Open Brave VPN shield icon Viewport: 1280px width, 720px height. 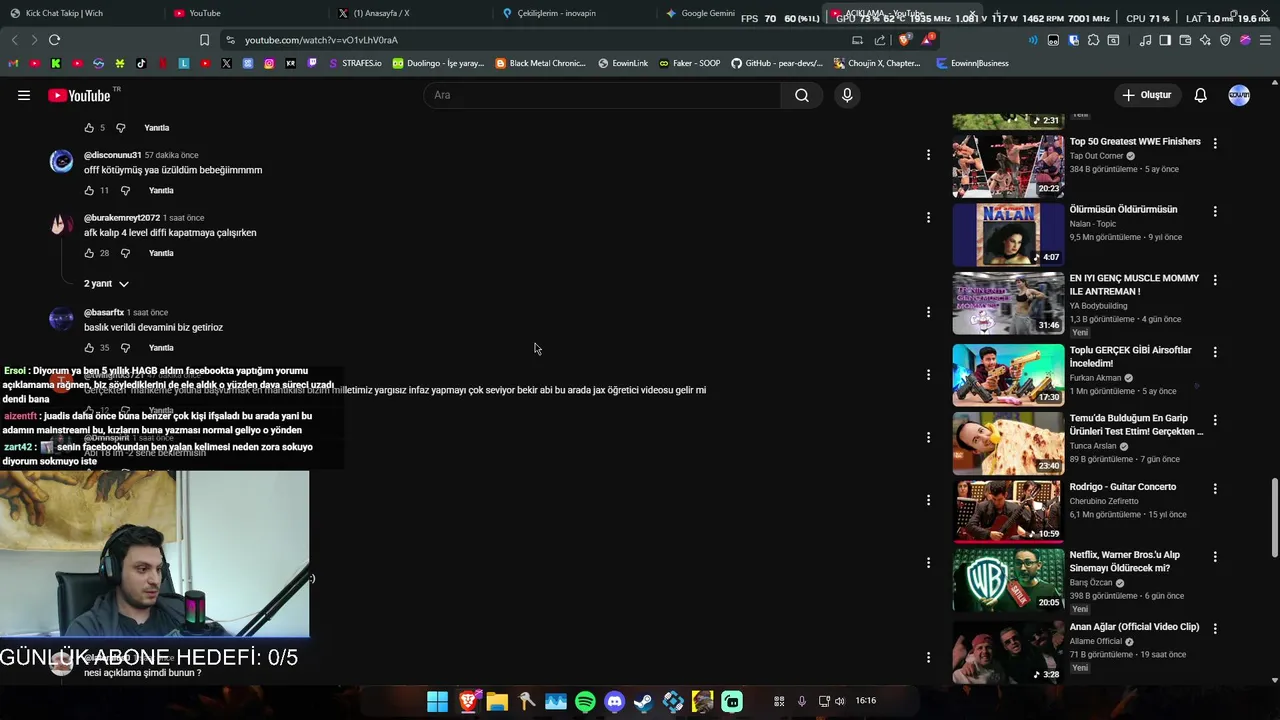(1225, 40)
